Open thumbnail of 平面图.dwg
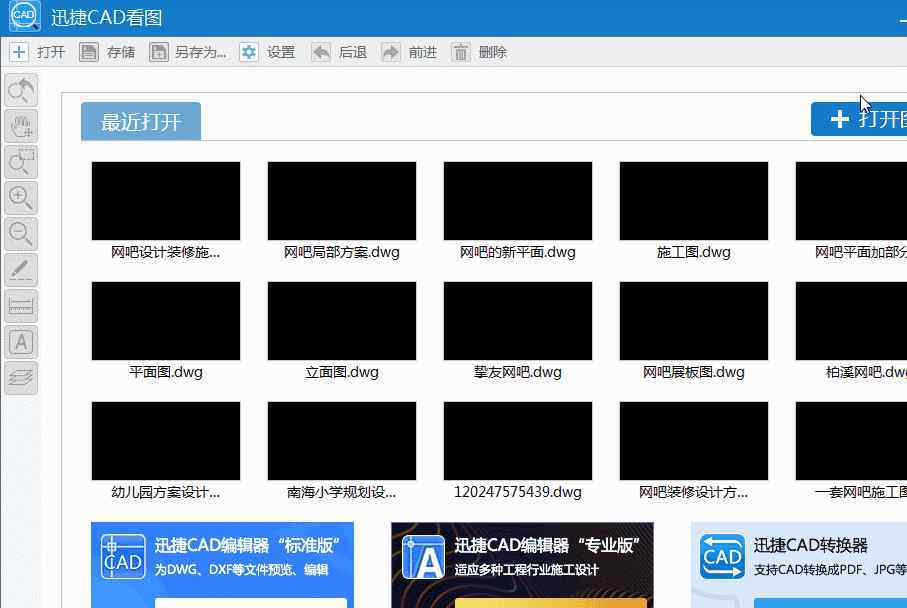The height and width of the screenshot is (608, 907). coord(165,321)
